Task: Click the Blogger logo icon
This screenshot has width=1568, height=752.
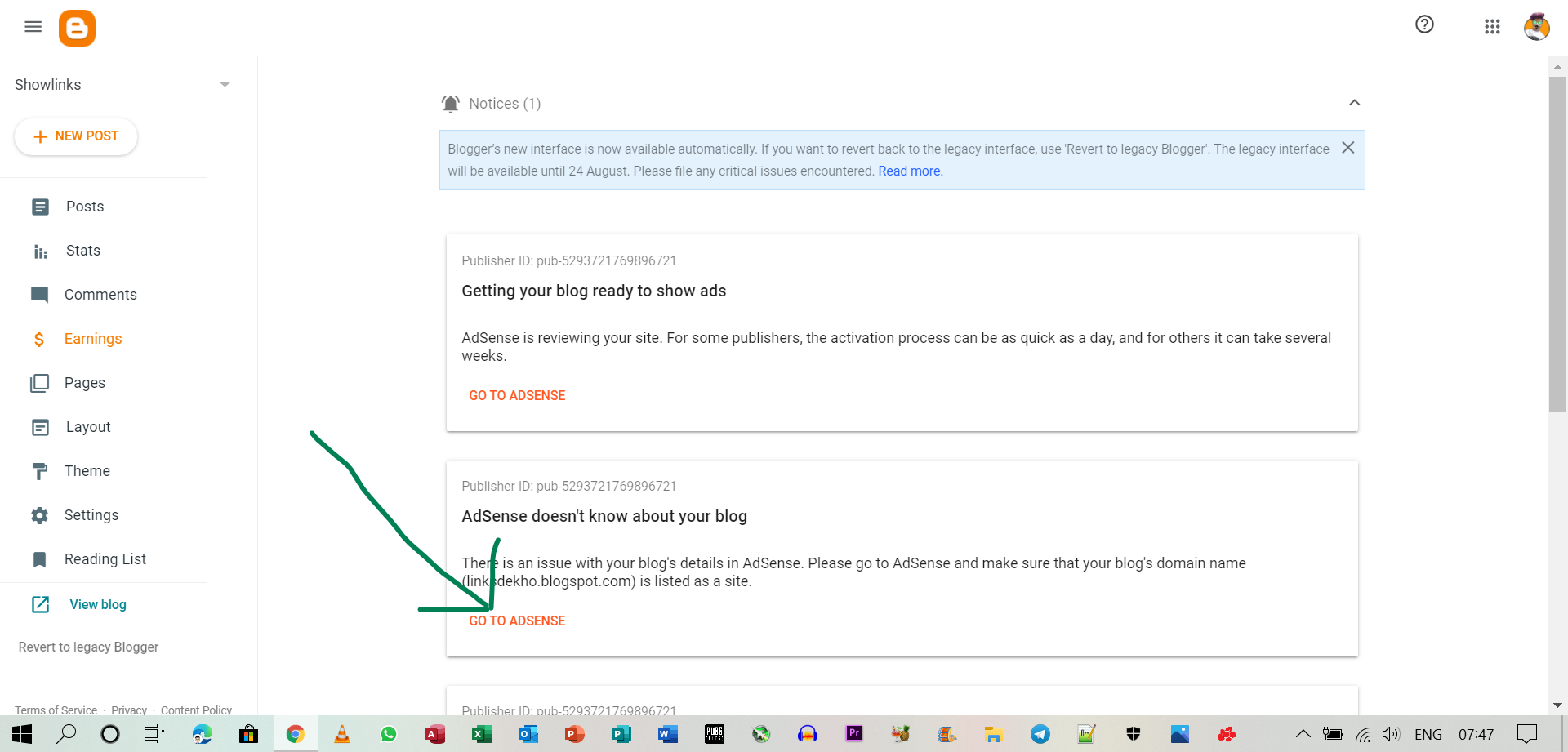Action: [77, 28]
